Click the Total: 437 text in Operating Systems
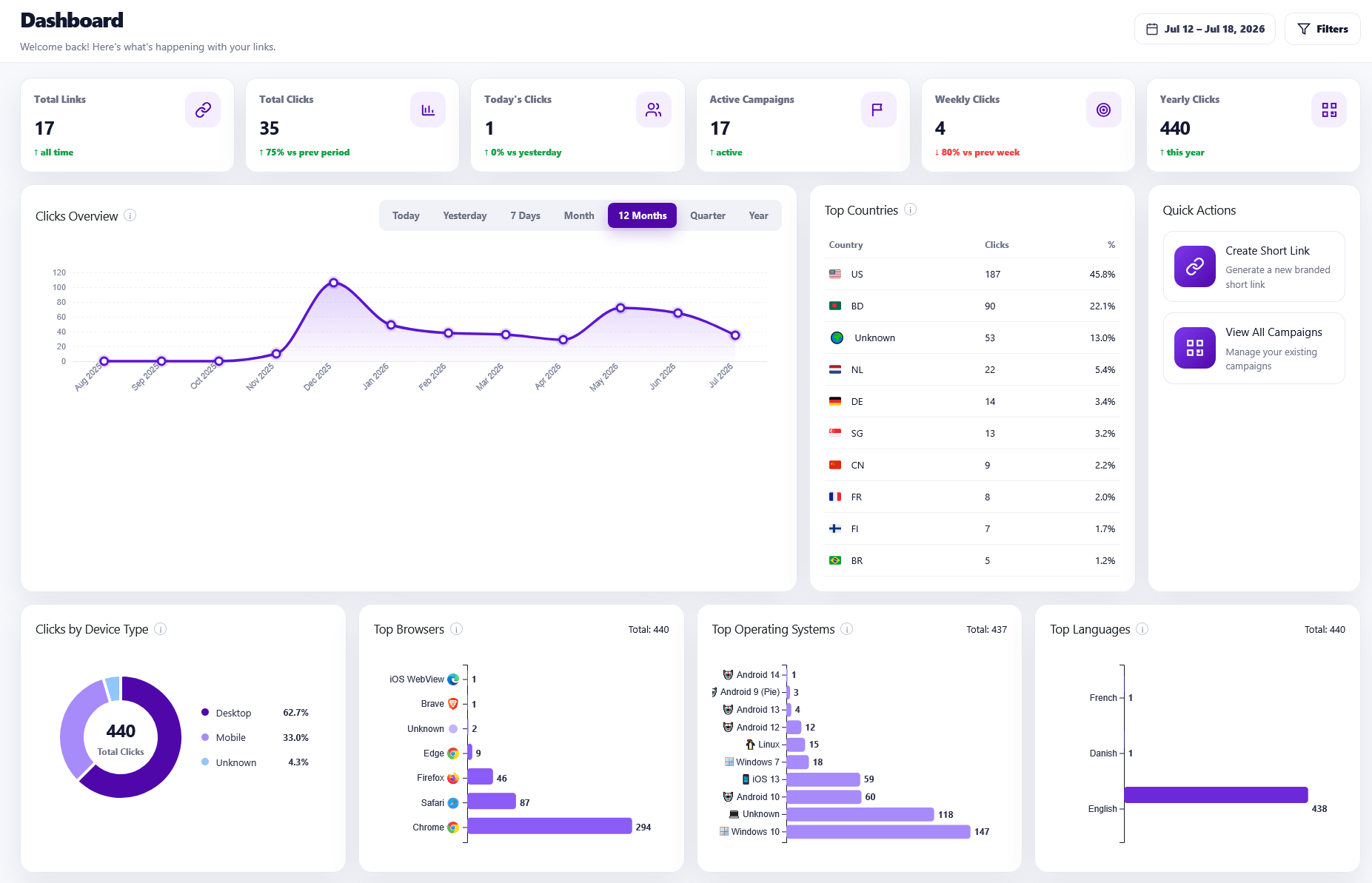The image size is (1372, 883). (x=986, y=630)
